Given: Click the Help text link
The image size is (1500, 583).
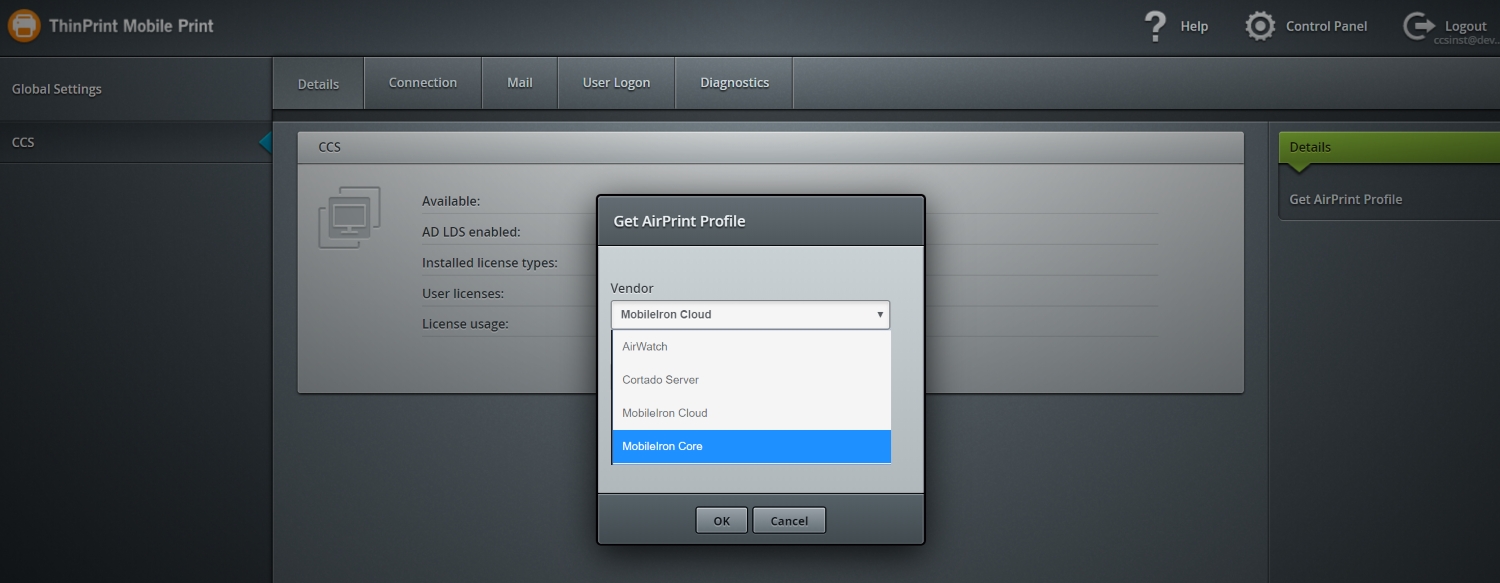Looking at the screenshot, I should tap(1194, 27).
